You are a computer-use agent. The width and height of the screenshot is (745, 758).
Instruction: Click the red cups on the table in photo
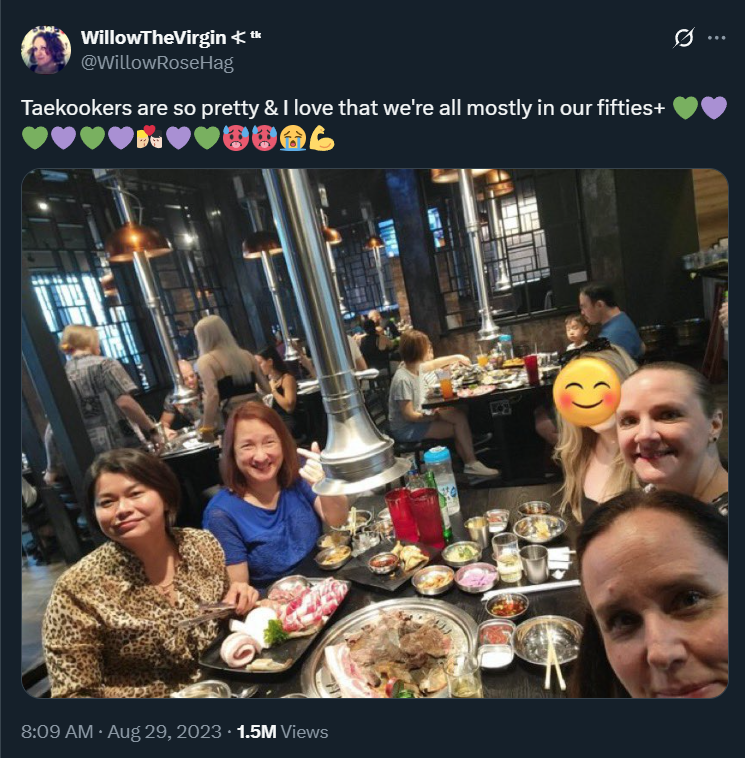418,516
